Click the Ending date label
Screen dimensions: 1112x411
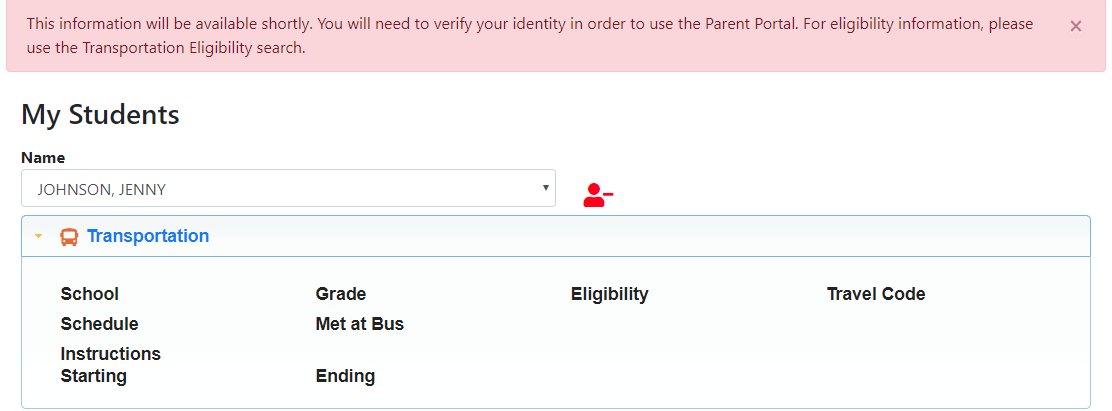click(345, 376)
